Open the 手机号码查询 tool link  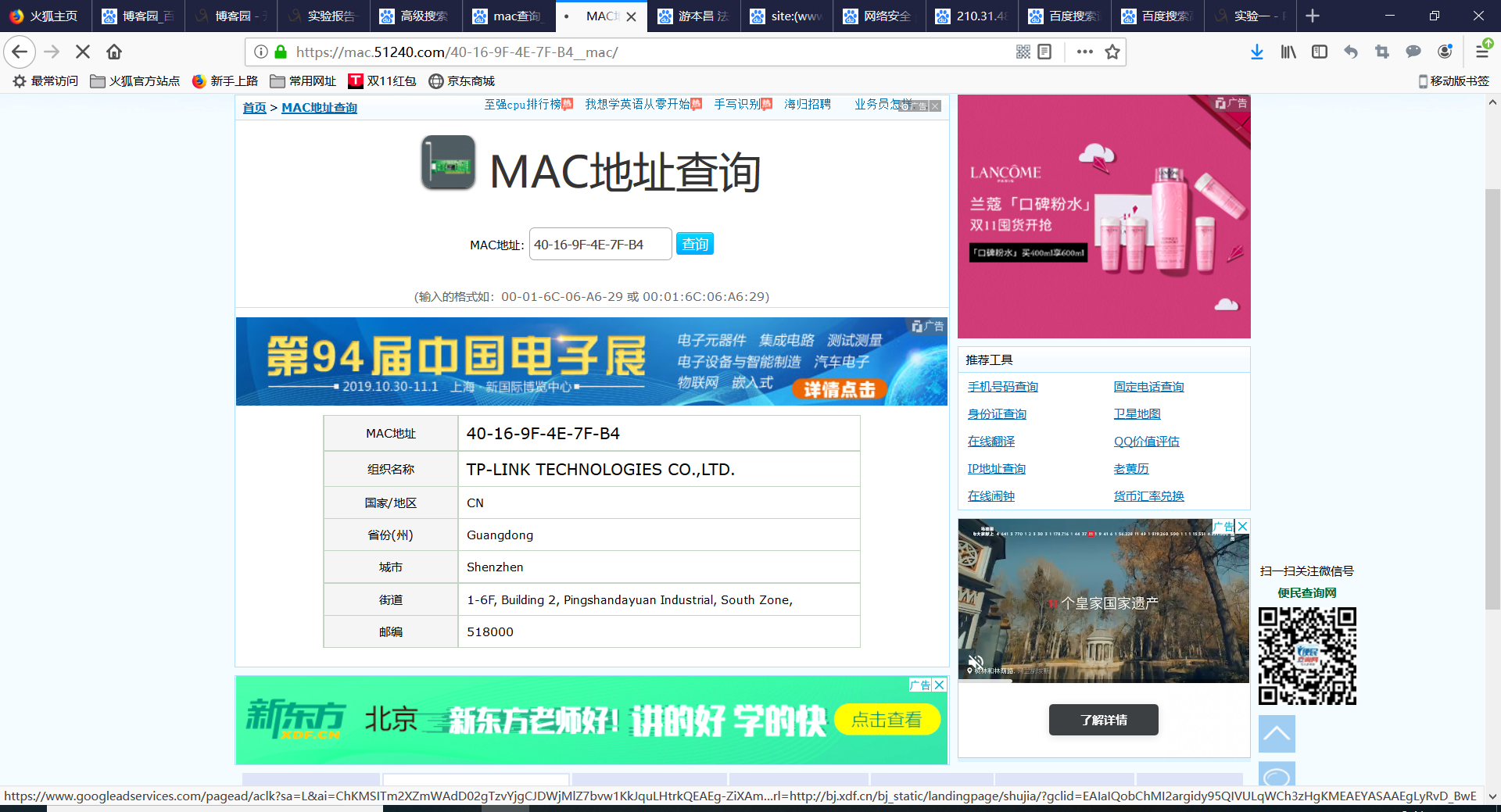(x=1003, y=387)
